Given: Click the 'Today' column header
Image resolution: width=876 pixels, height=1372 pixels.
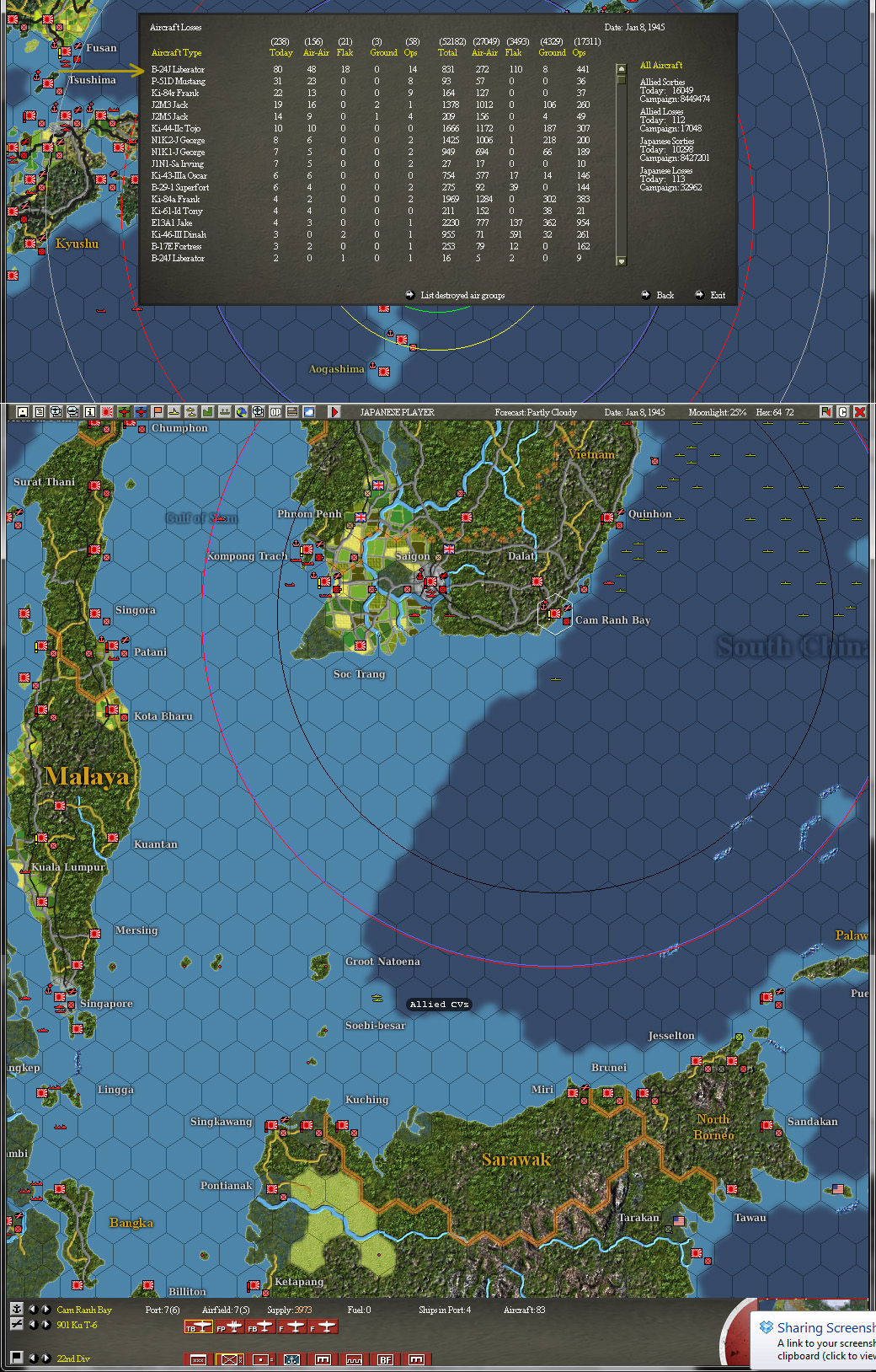Looking at the screenshot, I should tap(280, 52).
